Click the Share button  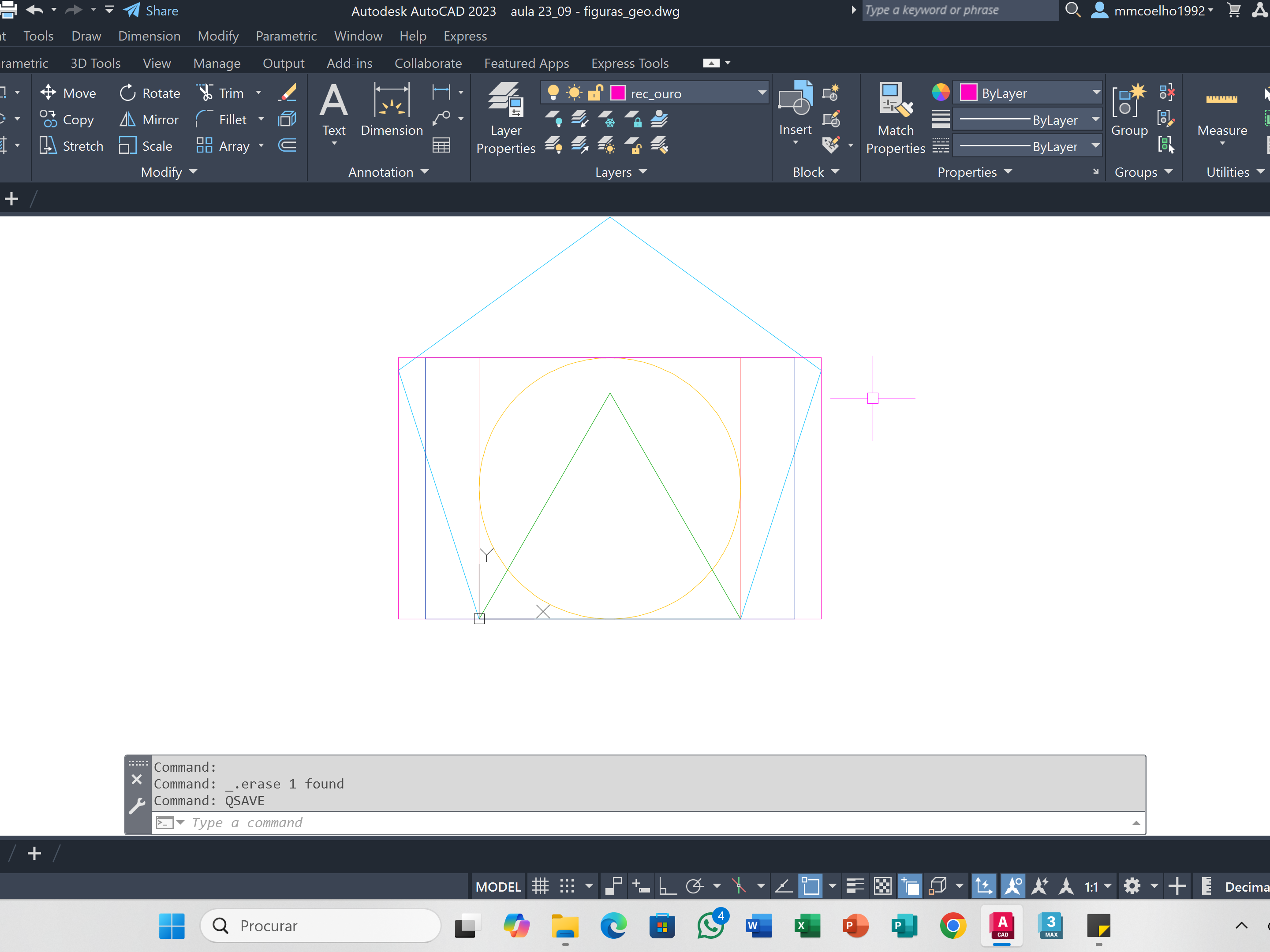point(152,10)
